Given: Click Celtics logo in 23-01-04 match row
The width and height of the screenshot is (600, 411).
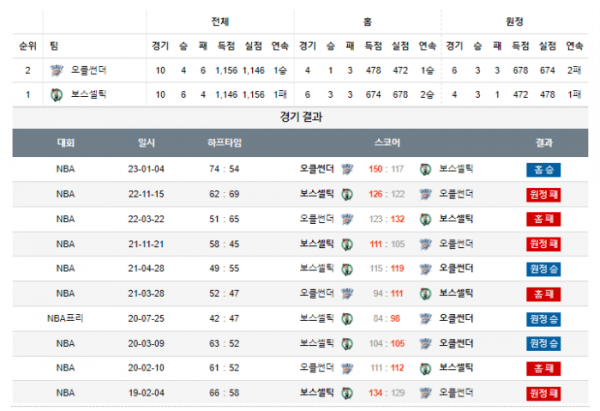Looking at the screenshot, I should [426, 169].
